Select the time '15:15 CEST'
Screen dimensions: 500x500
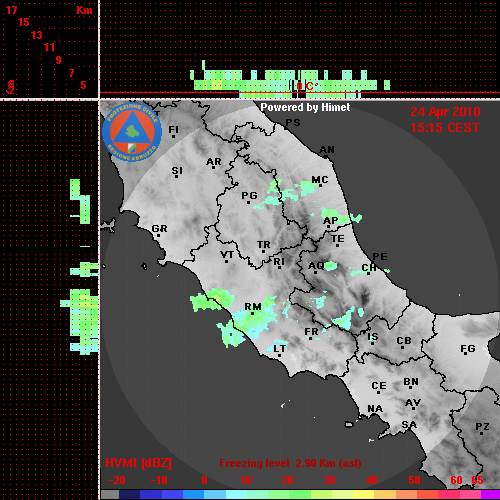[445, 128]
